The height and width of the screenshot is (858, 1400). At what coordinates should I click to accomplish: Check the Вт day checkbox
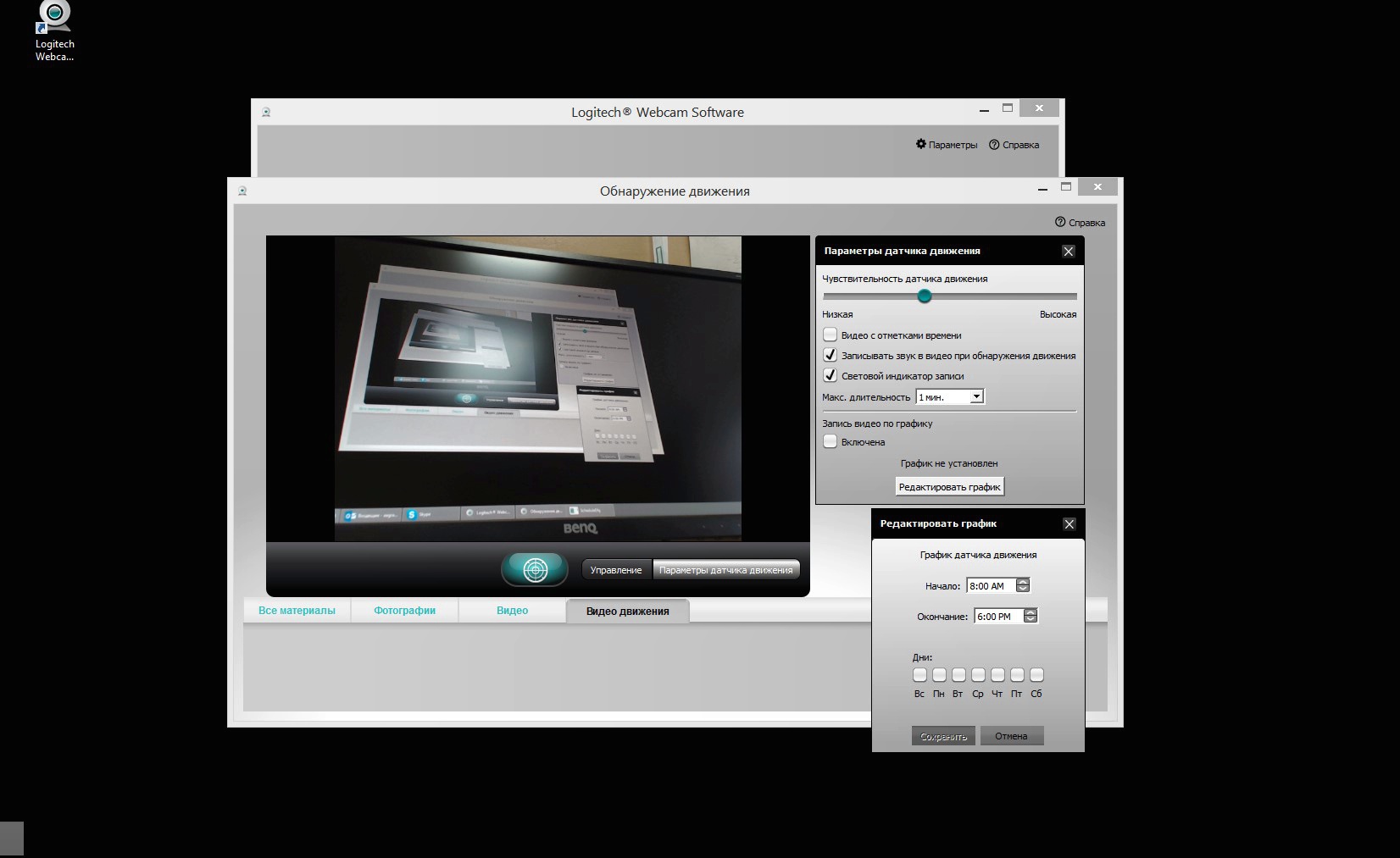click(x=958, y=675)
